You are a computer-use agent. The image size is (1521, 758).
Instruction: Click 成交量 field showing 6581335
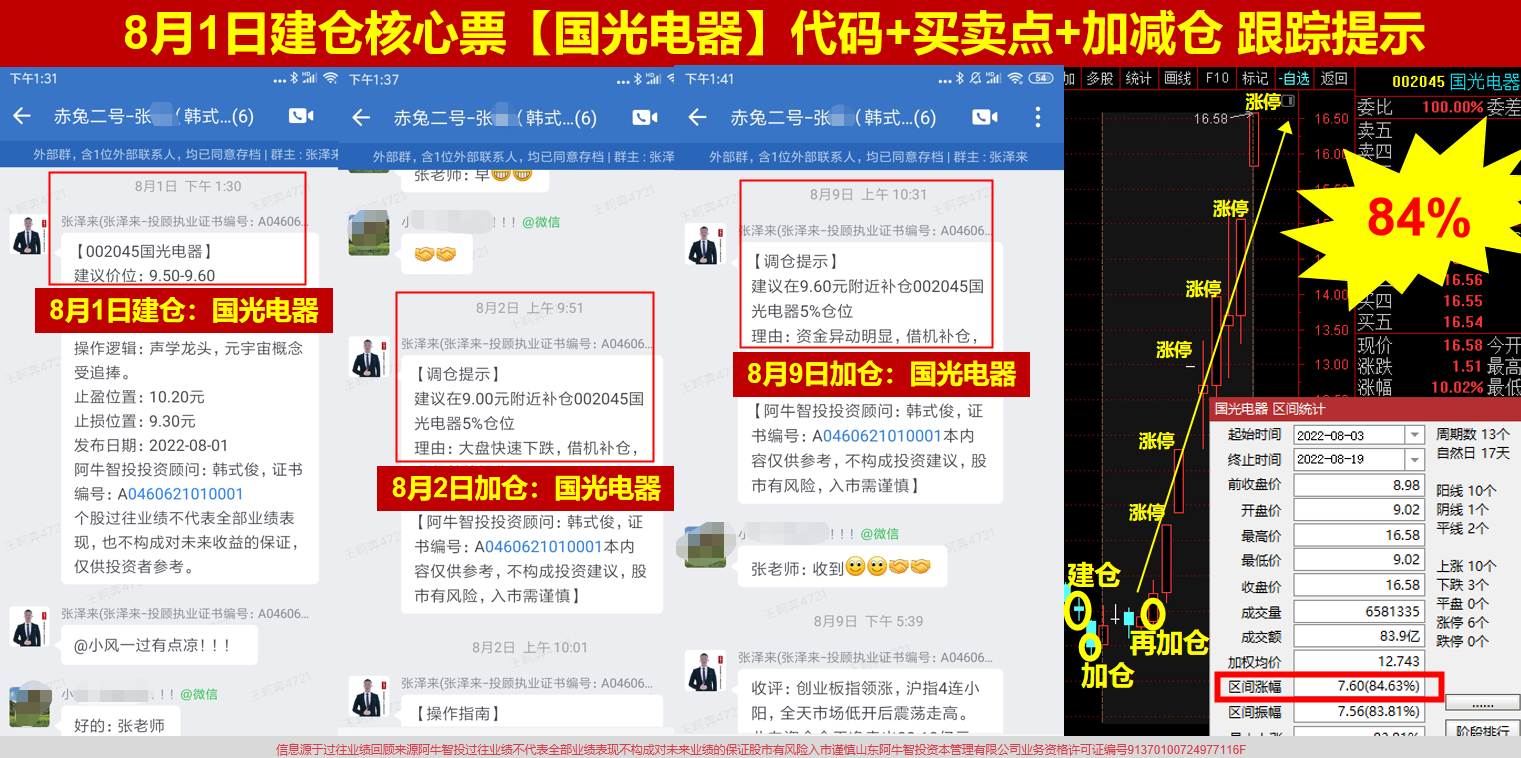[x=1358, y=611]
